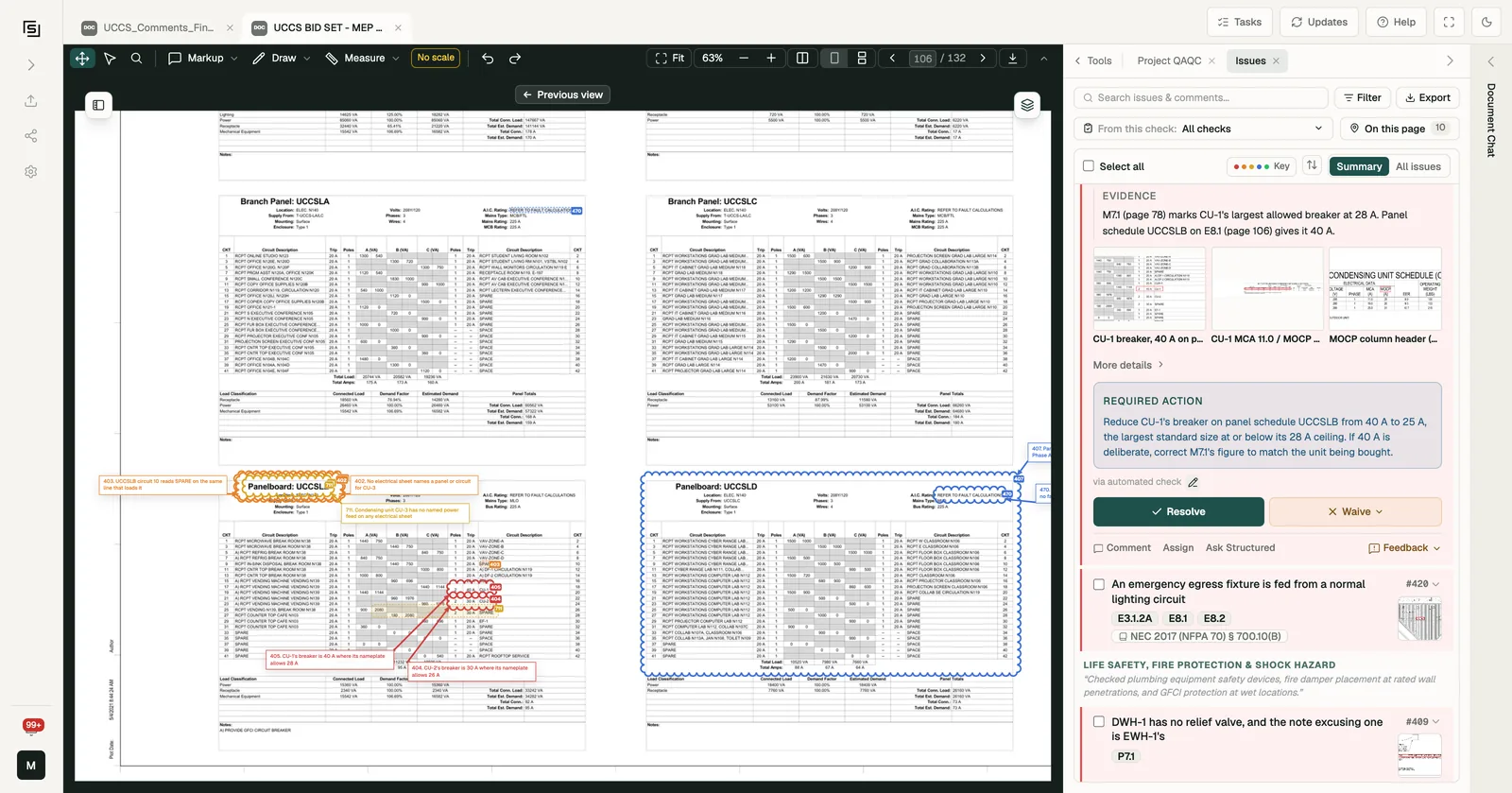This screenshot has height=793, width=1512.
Task: Switch issue list to All issues view
Action: point(1418,166)
